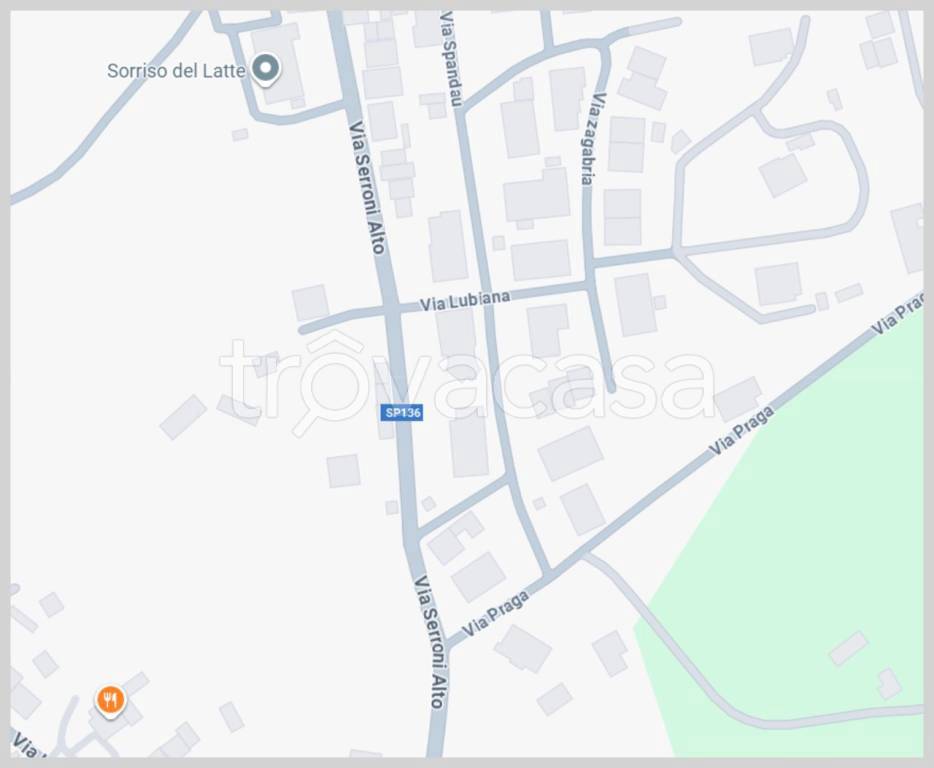This screenshot has height=768, width=934.
Task: Click the blue SP136 road shield
Action: click(x=402, y=413)
